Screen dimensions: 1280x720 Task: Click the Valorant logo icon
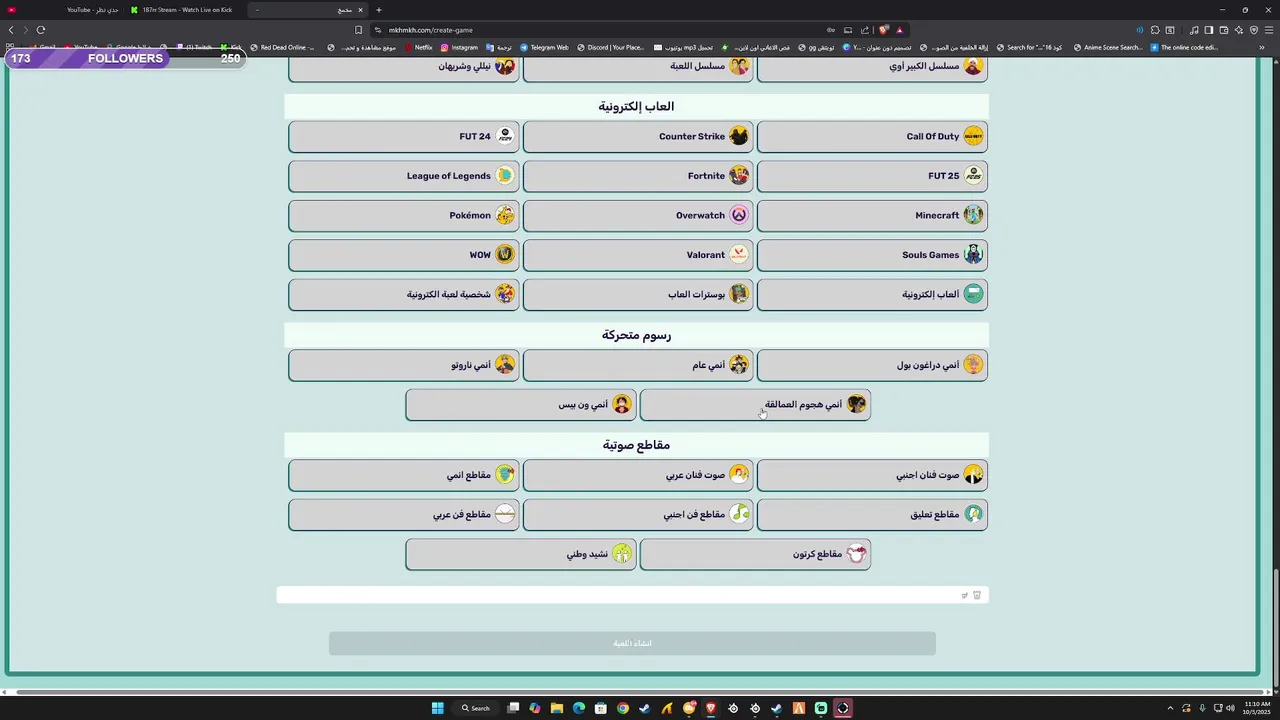click(739, 255)
